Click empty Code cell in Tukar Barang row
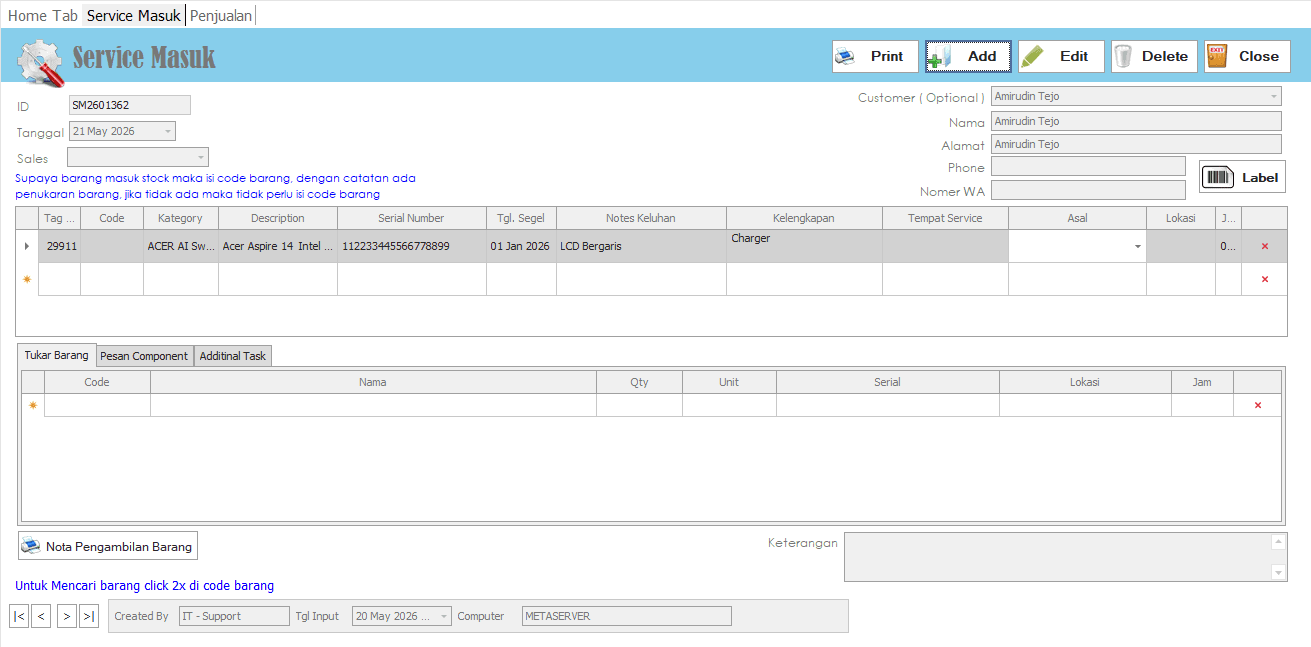Screen dimensions: 1311x647 coord(97,405)
